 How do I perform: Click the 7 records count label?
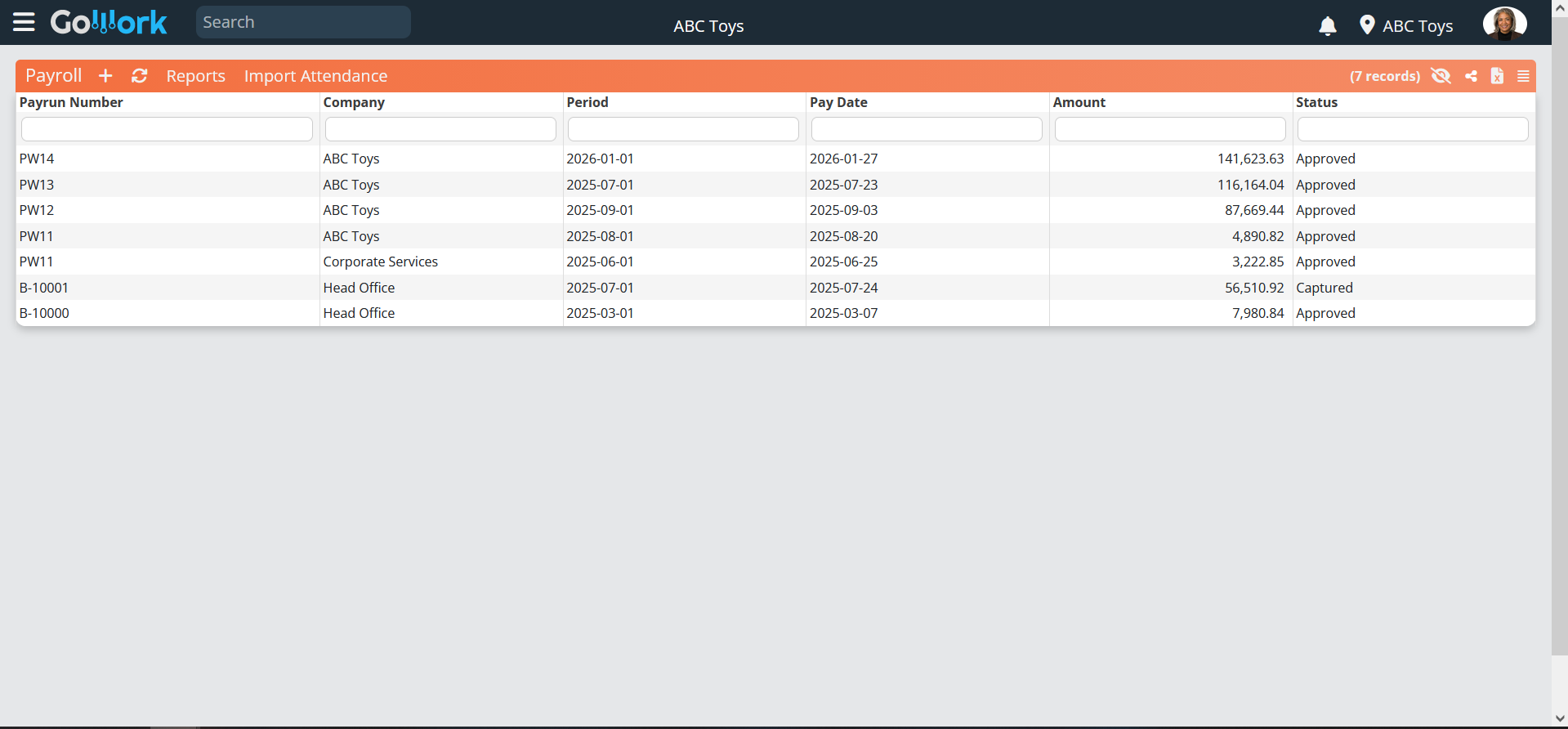1385,76
